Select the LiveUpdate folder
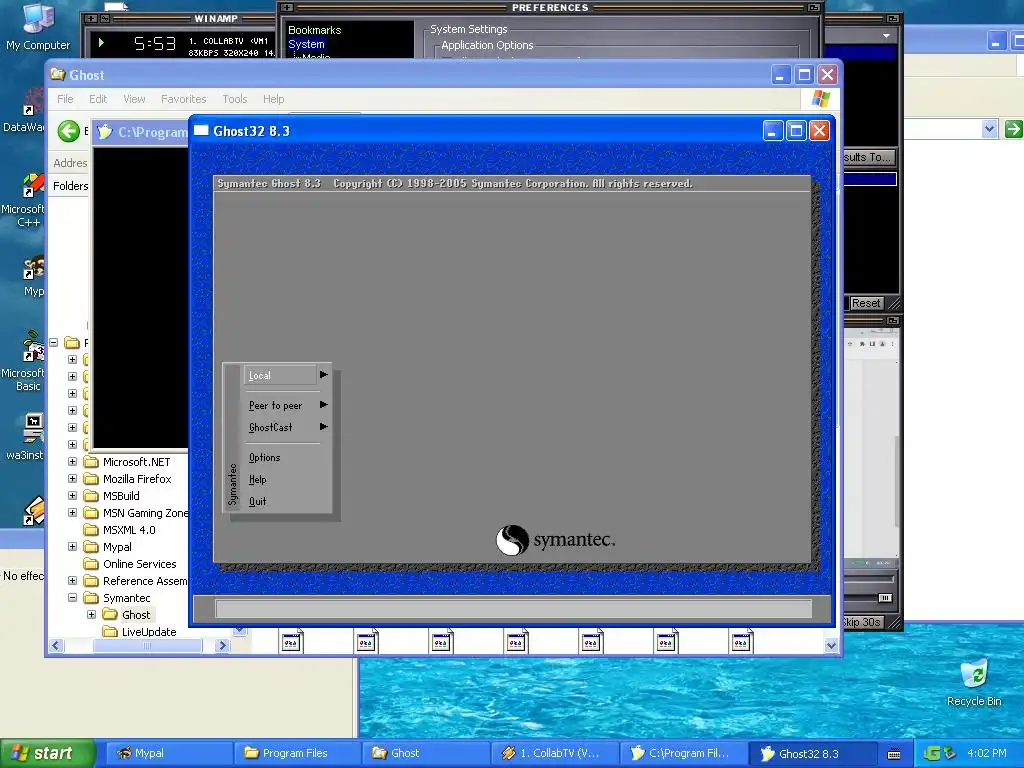 [x=149, y=632]
